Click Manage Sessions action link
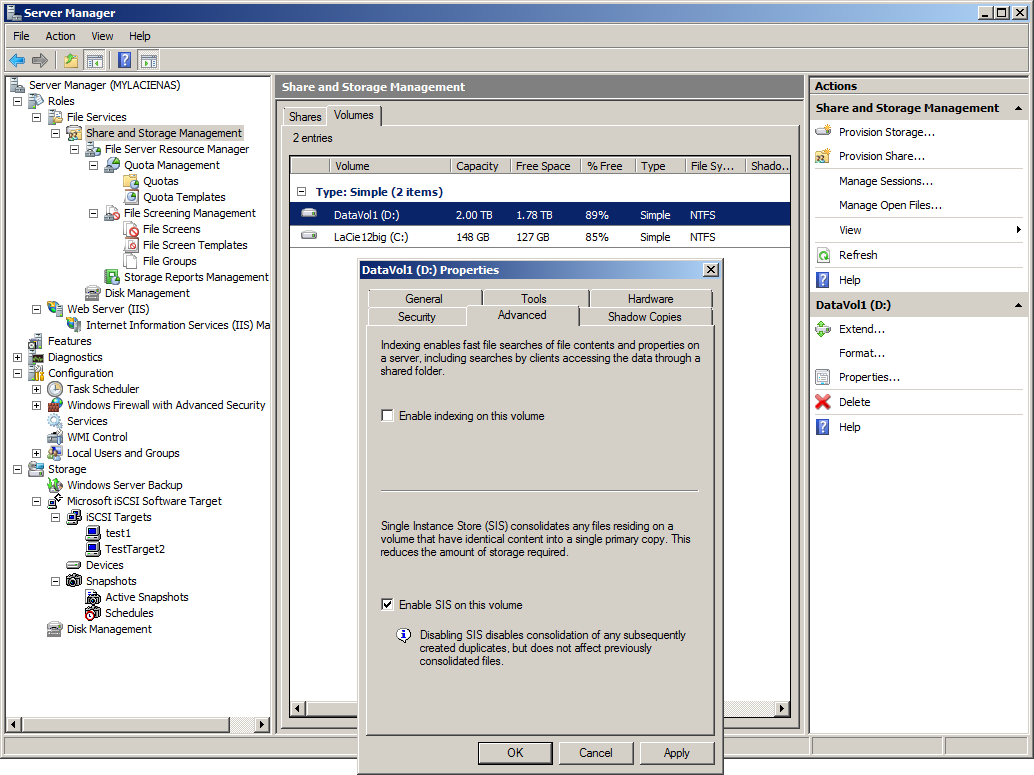Screen dimensions: 1034x775 (x=886, y=181)
